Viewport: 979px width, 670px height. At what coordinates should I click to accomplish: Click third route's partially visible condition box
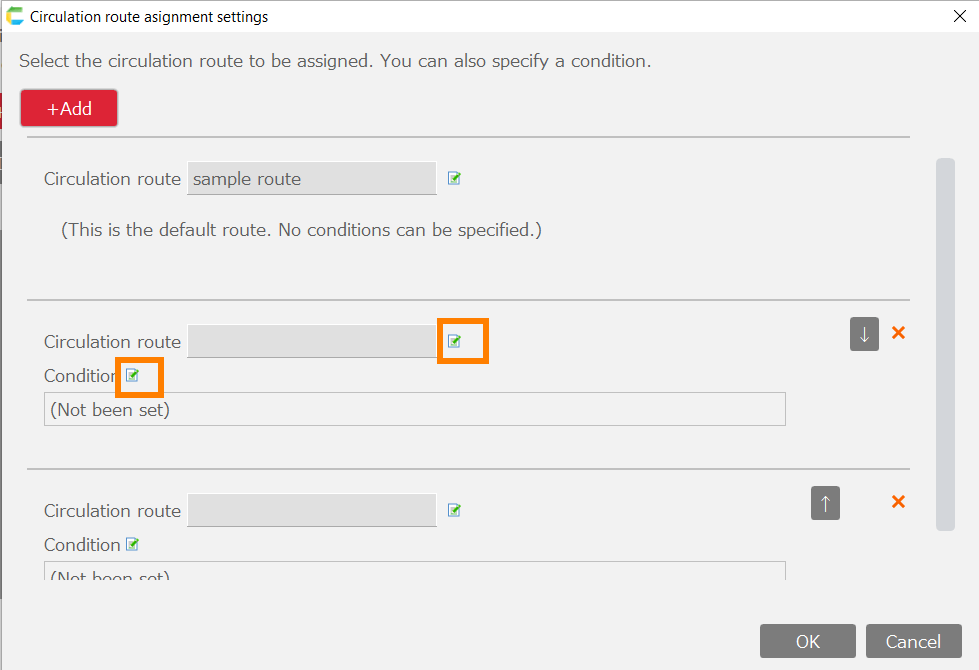click(414, 572)
